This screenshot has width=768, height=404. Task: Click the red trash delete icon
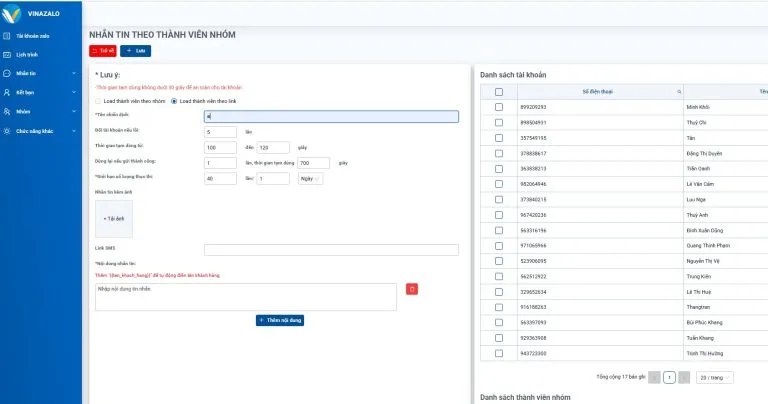[411, 289]
